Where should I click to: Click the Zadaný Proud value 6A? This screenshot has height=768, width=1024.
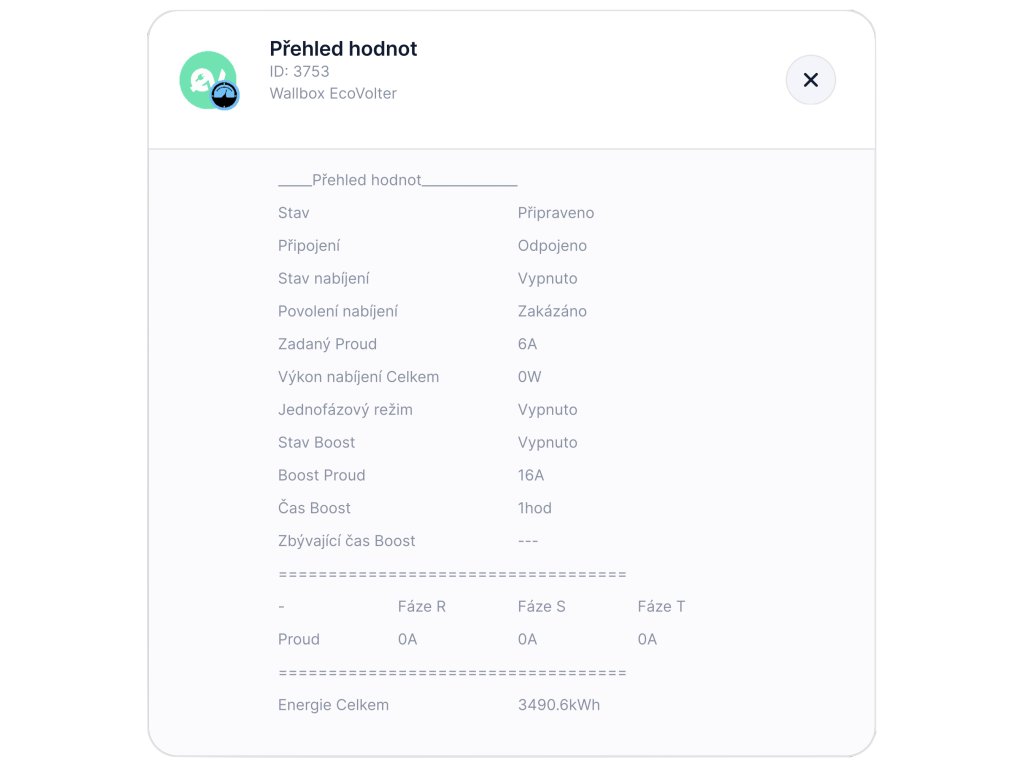coord(527,345)
